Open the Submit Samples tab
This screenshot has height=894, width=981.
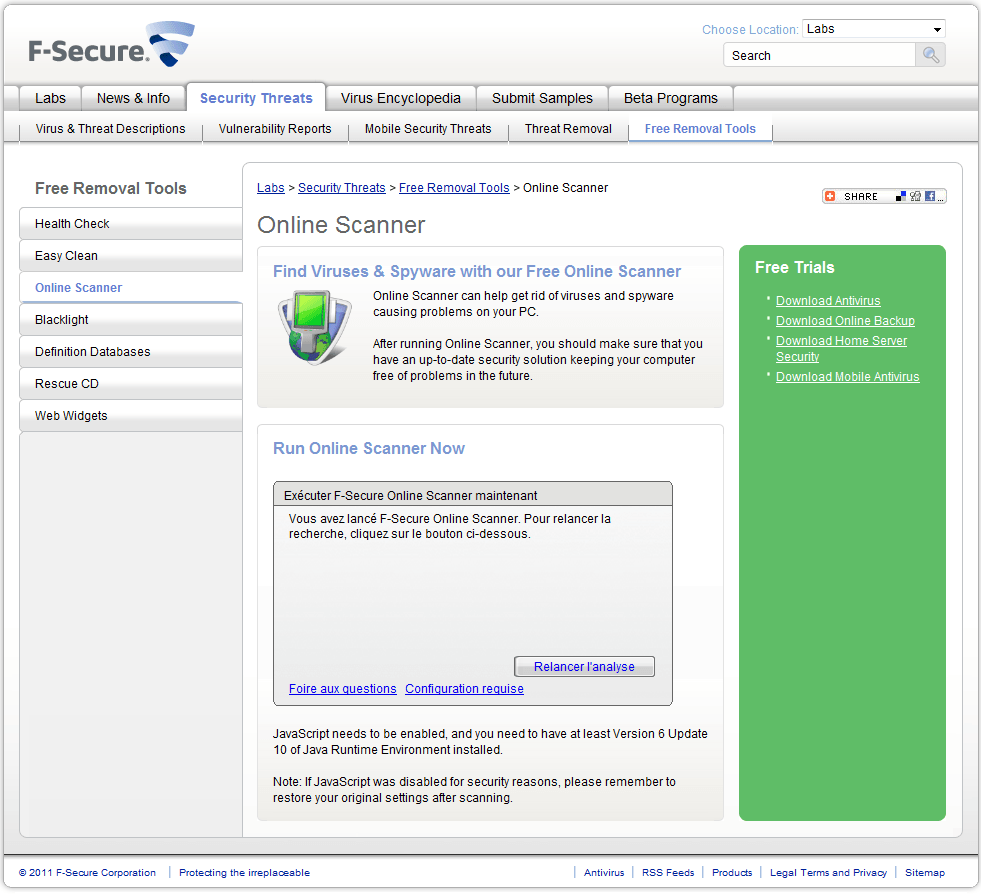pos(542,98)
